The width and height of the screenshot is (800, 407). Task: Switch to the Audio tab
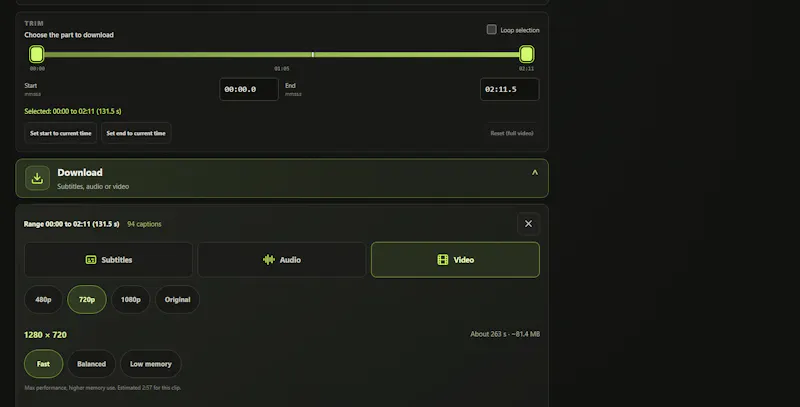point(282,260)
